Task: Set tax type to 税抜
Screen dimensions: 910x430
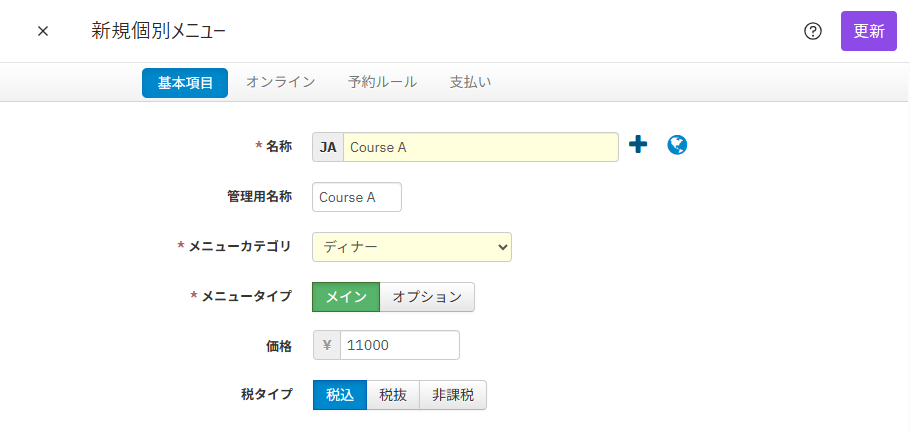Action: coord(393,395)
